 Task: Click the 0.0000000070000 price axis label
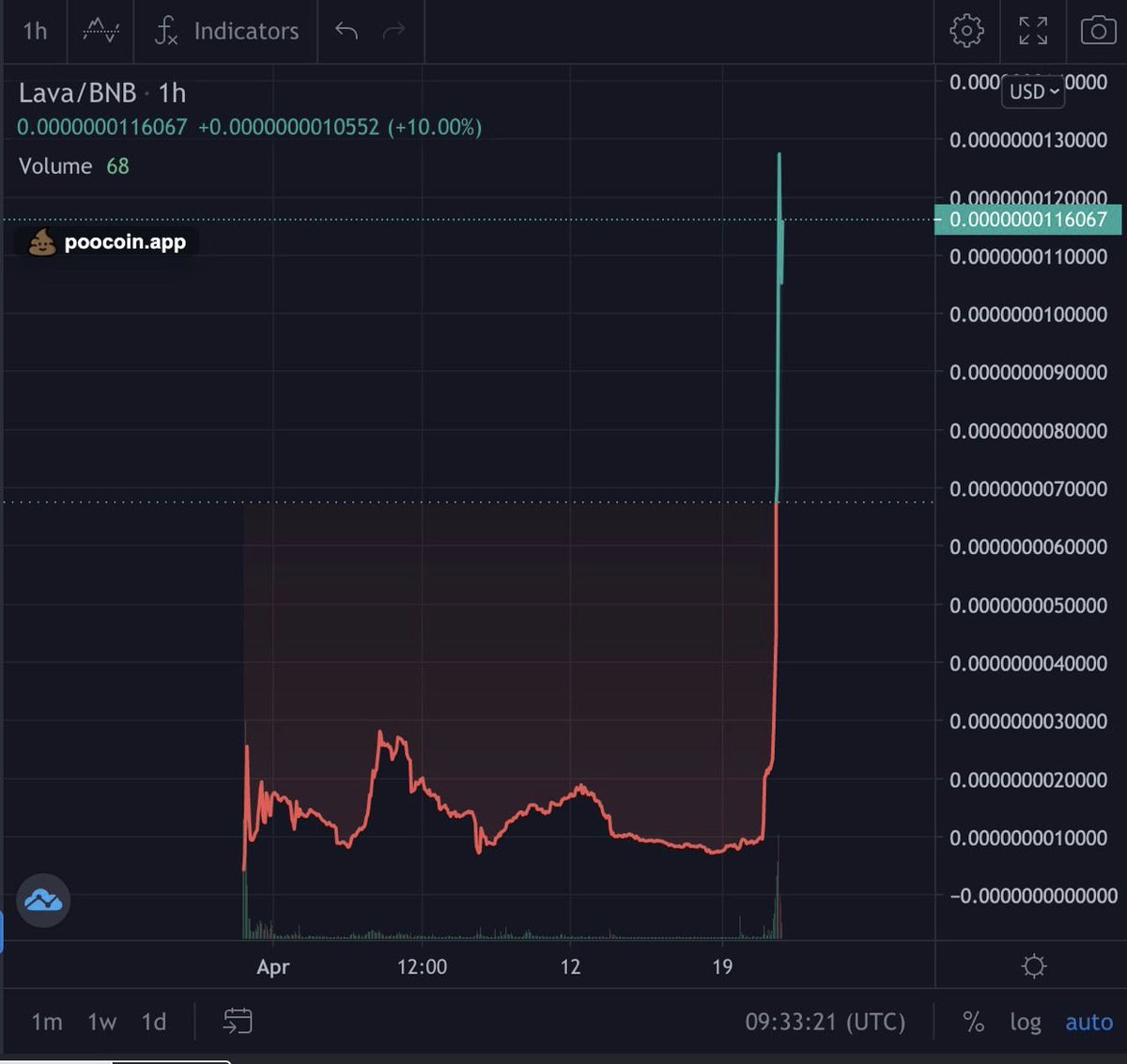point(1028,489)
